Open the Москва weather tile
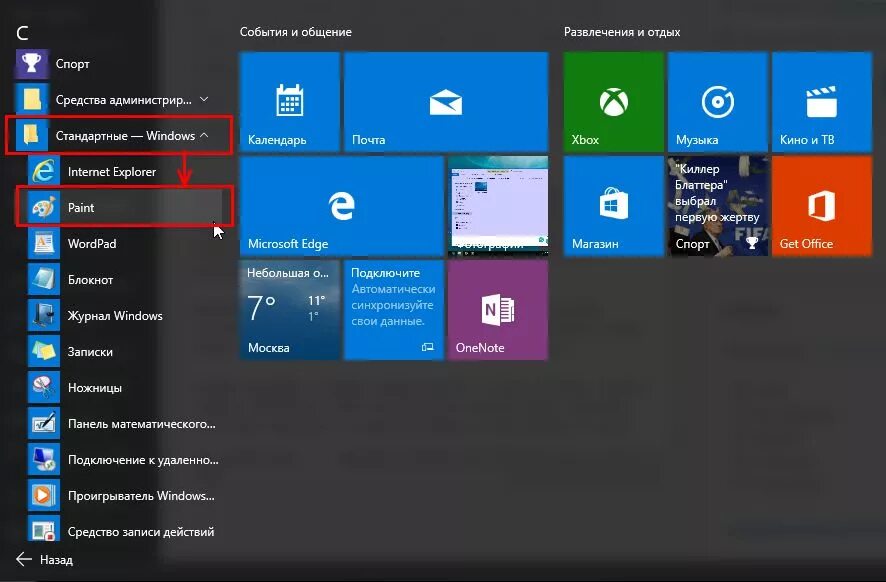The image size is (886, 582). tap(289, 310)
